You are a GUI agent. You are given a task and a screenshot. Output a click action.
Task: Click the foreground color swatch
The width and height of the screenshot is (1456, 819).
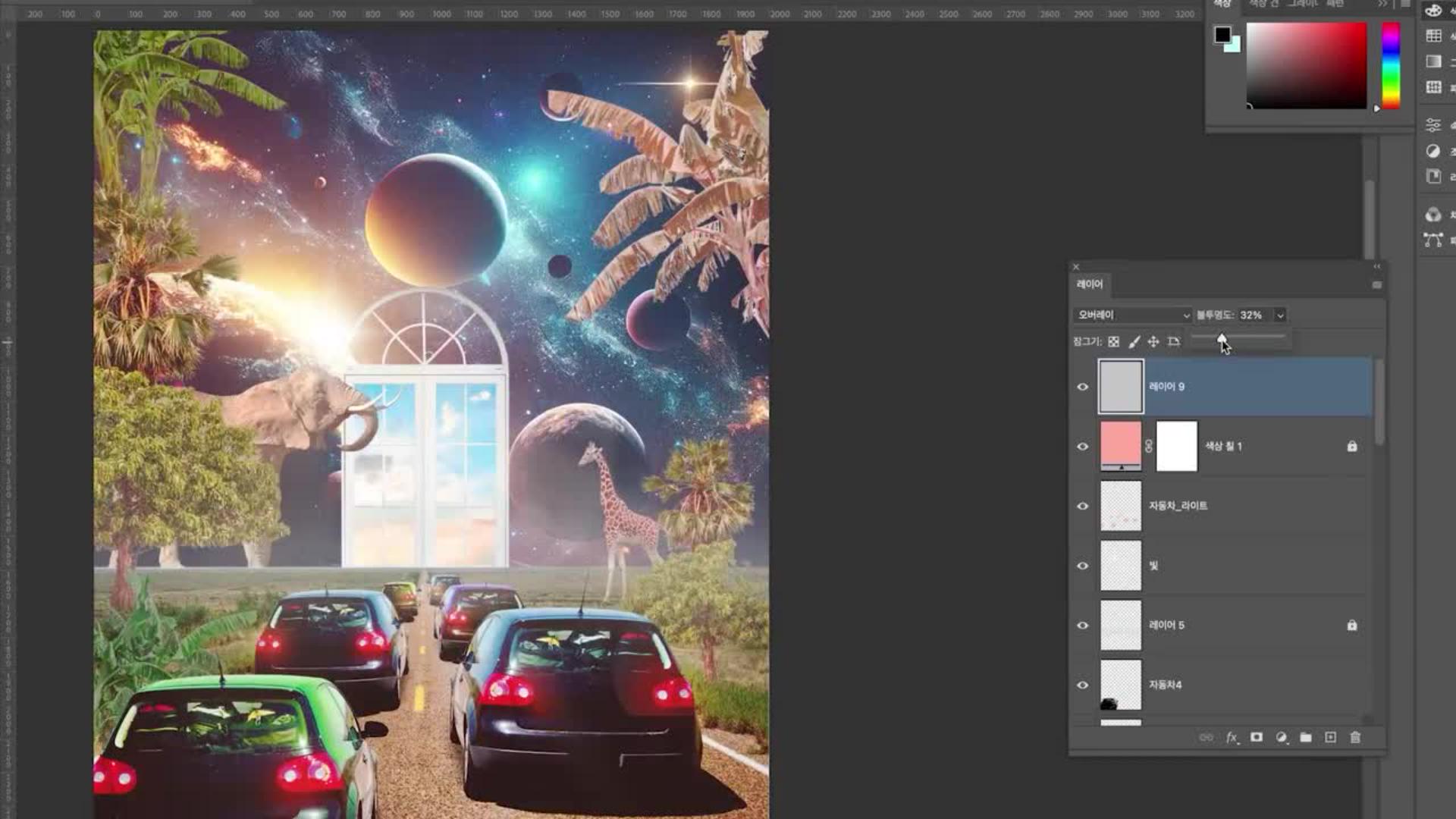[x=1222, y=35]
